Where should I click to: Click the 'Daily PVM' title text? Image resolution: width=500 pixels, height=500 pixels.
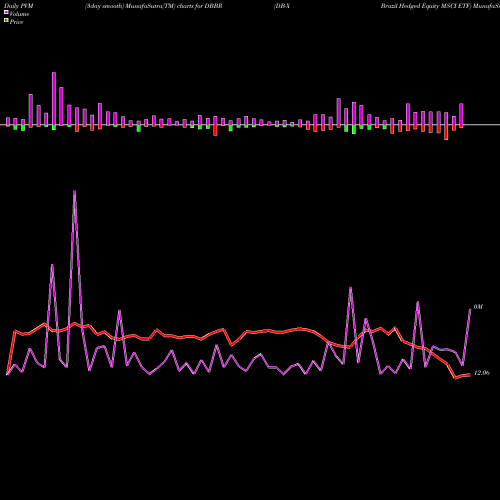pos(19,6)
